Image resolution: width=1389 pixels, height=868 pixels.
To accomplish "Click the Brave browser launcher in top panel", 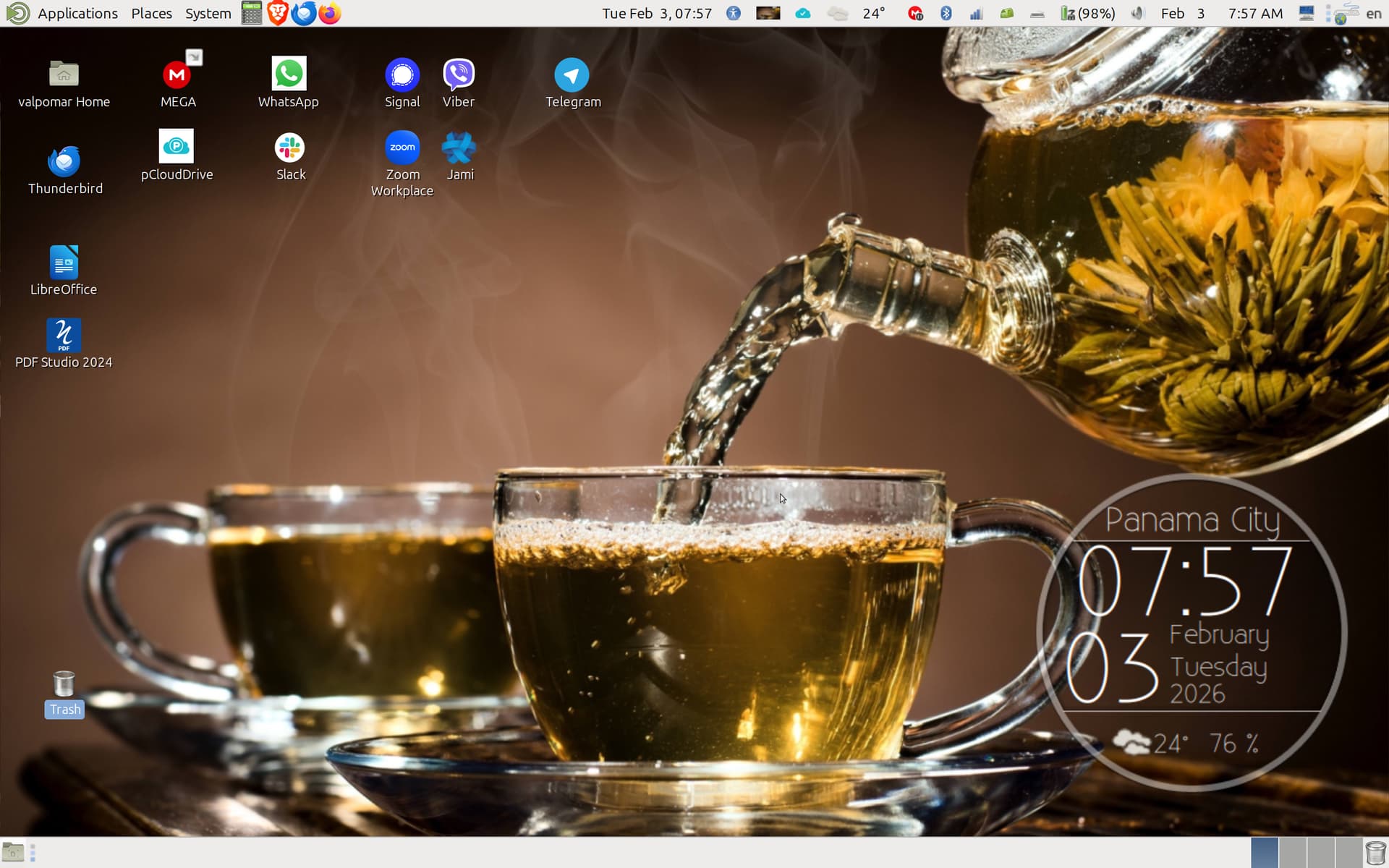I will pyautogui.click(x=278, y=13).
